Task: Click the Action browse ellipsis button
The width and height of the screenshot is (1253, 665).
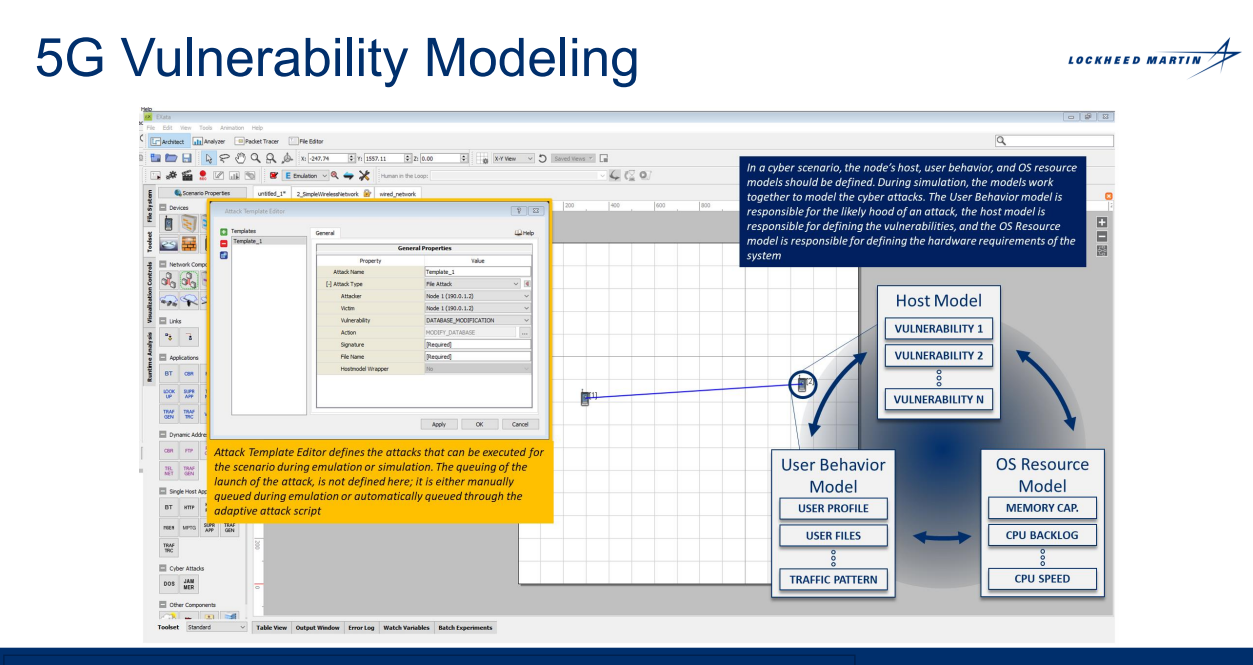Action: (x=525, y=333)
